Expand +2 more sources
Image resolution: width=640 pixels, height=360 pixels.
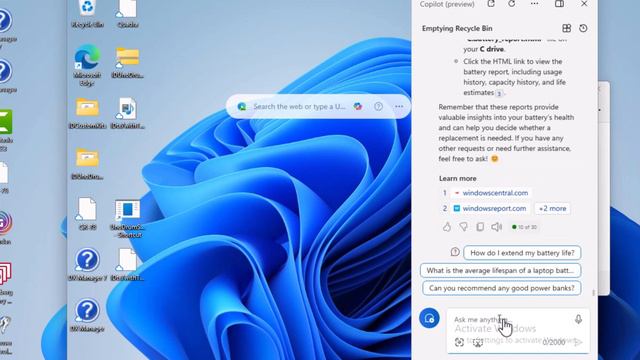point(552,208)
